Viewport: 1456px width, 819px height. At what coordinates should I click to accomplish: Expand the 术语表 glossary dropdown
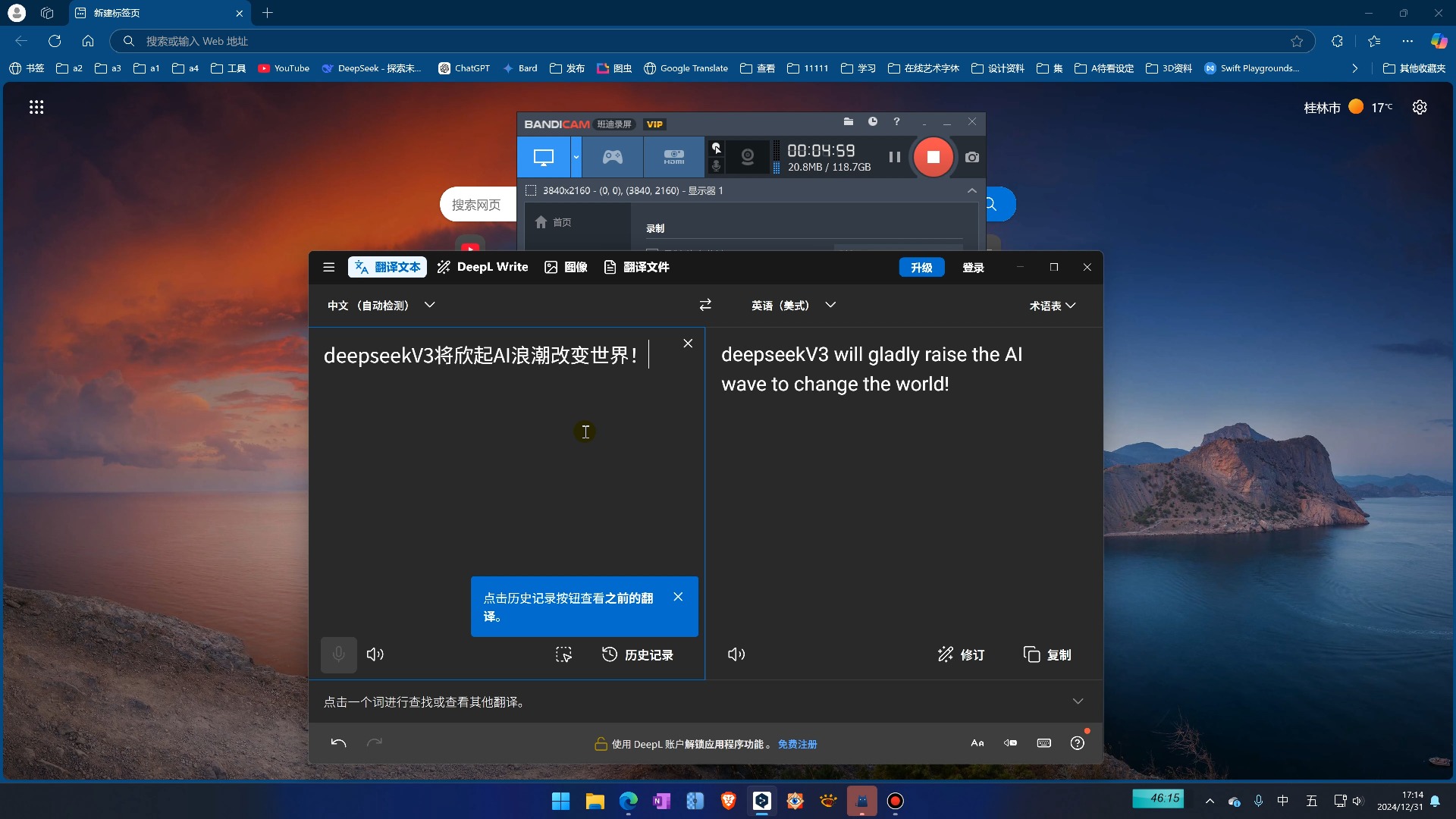[1053, 305]
